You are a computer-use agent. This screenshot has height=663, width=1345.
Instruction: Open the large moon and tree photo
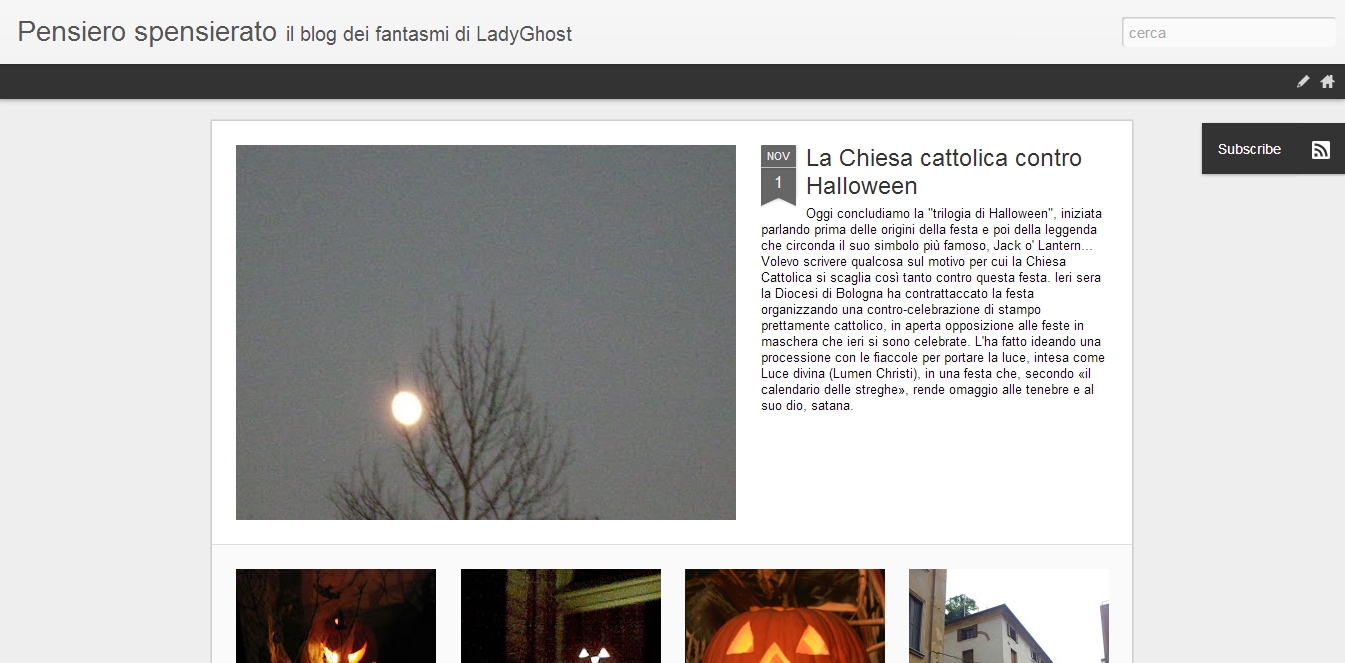[486, 332]
